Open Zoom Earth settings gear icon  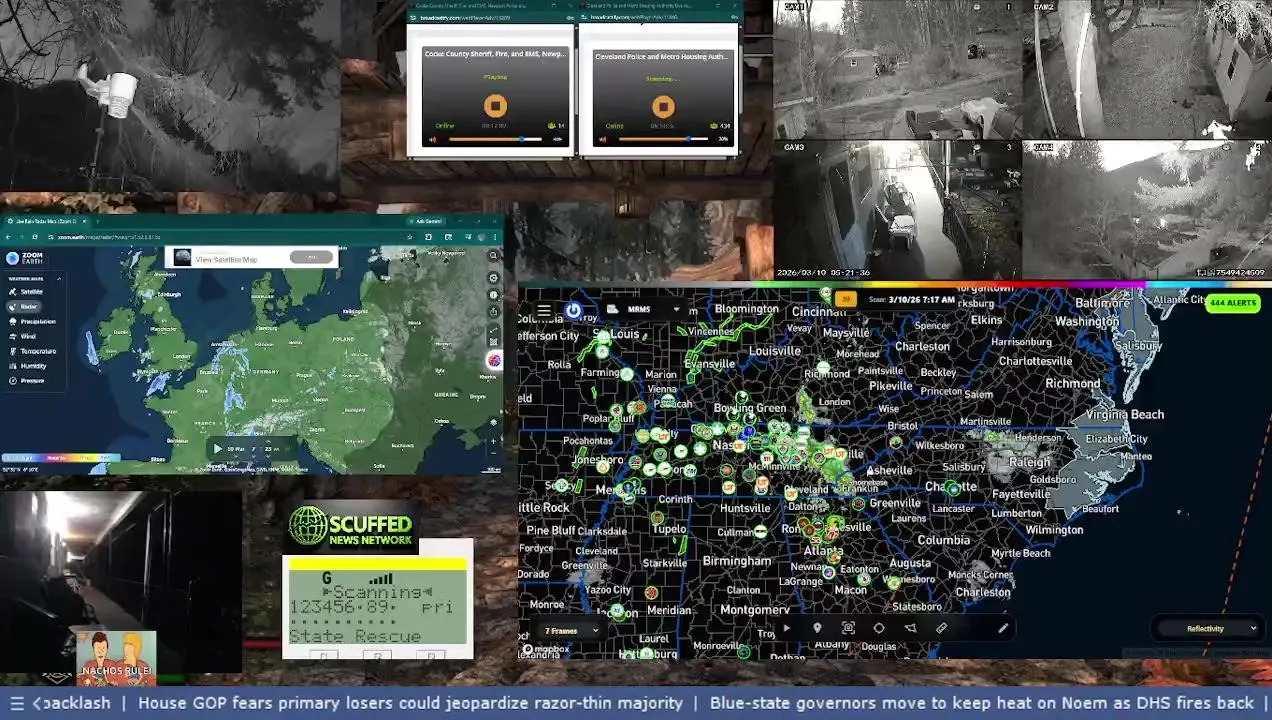493,278
